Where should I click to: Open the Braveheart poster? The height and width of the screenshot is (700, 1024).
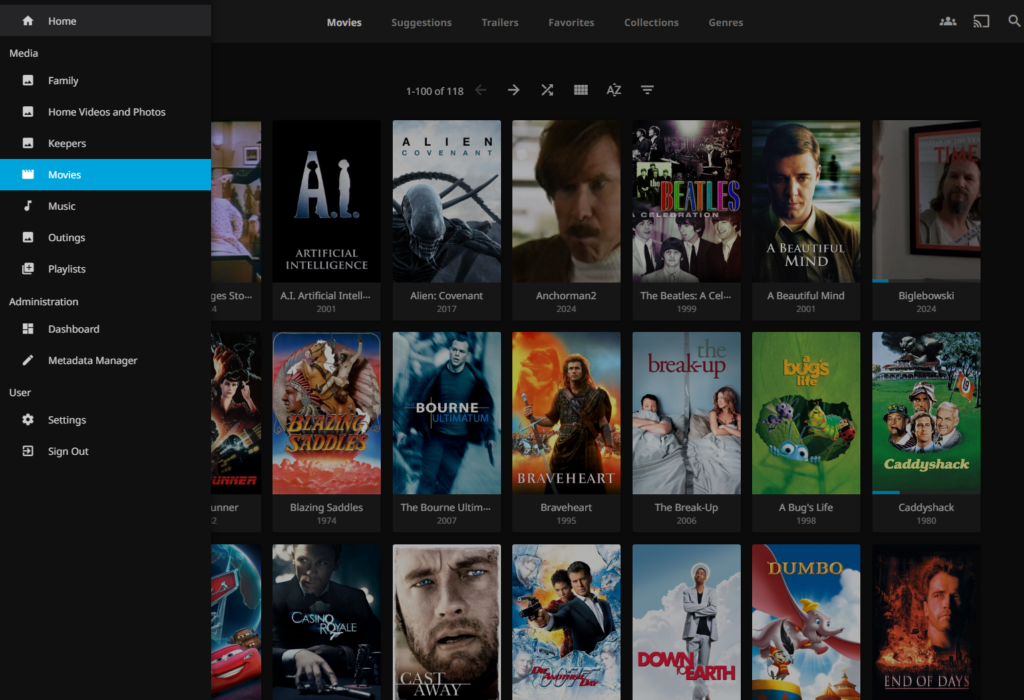click(x=566, y=413)
